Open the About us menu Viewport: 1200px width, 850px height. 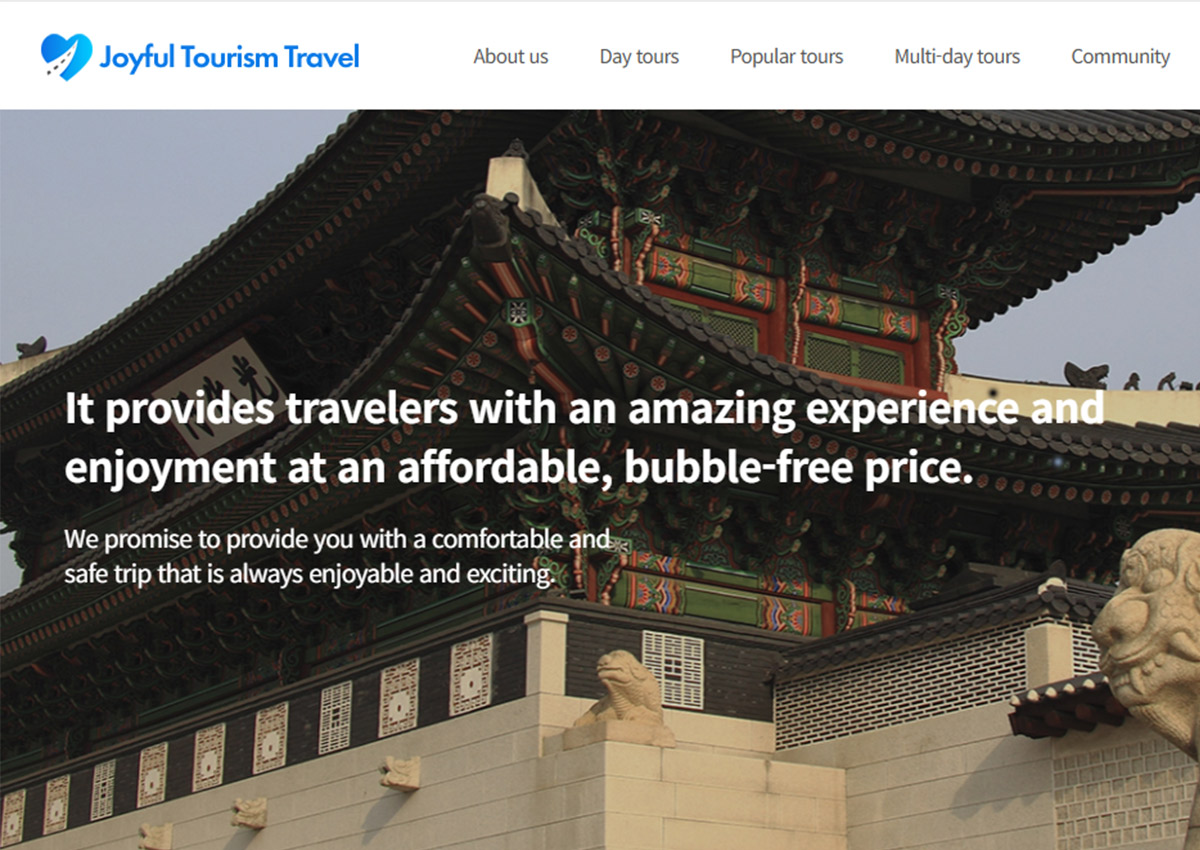[x=511, y=57]
